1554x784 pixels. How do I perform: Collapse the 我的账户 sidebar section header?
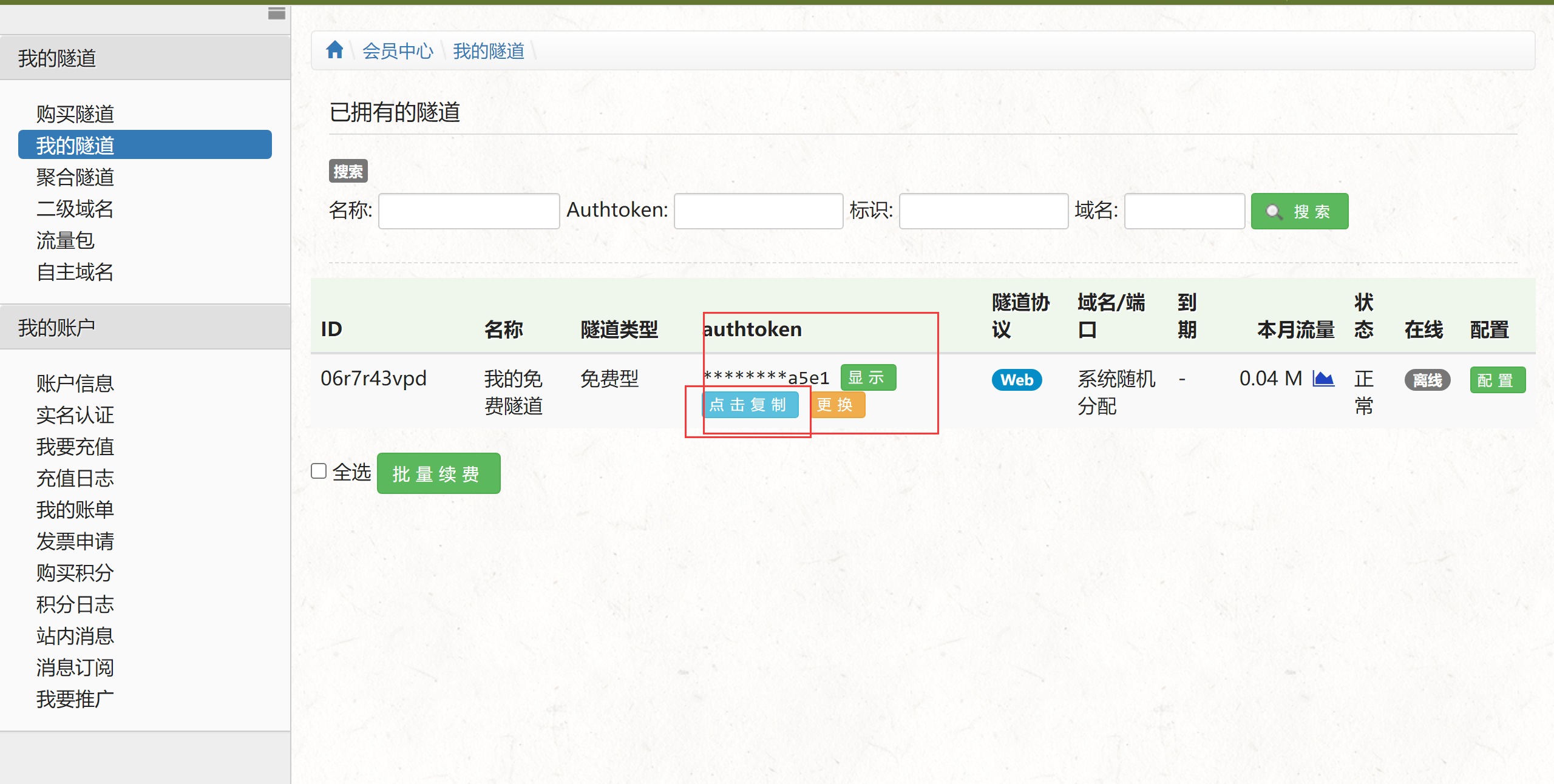pos(144,327)
